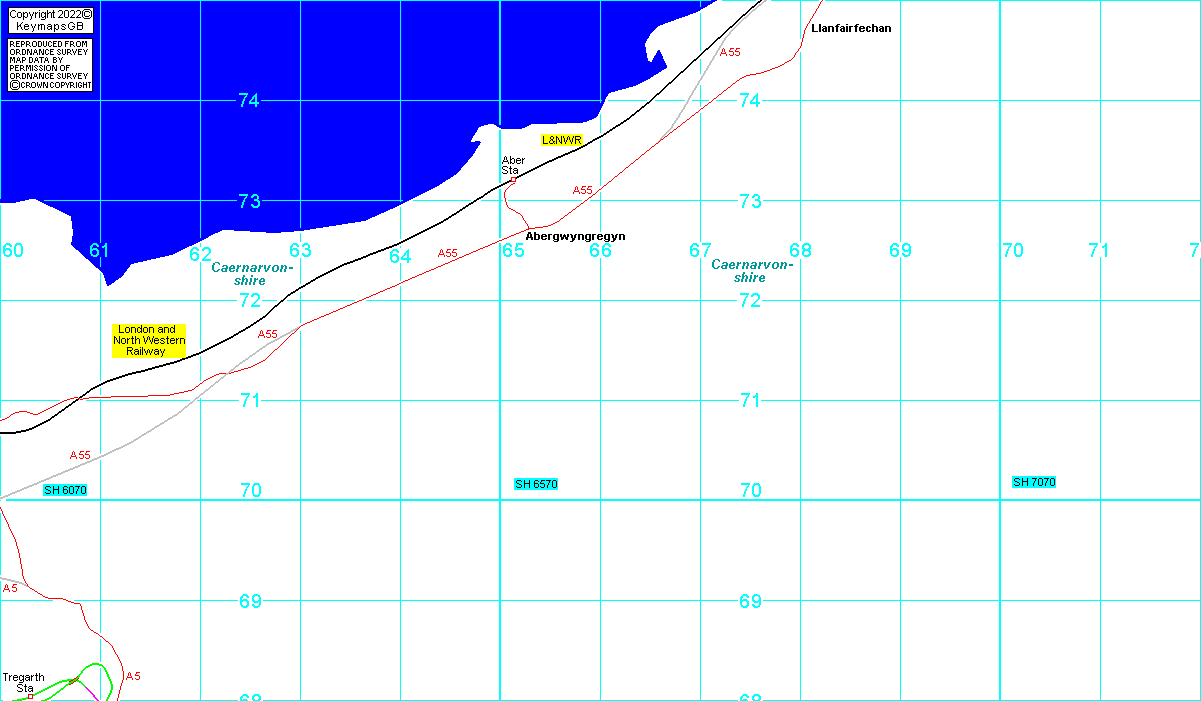
Task: Select the easting grid number 64
Action: 400,257
